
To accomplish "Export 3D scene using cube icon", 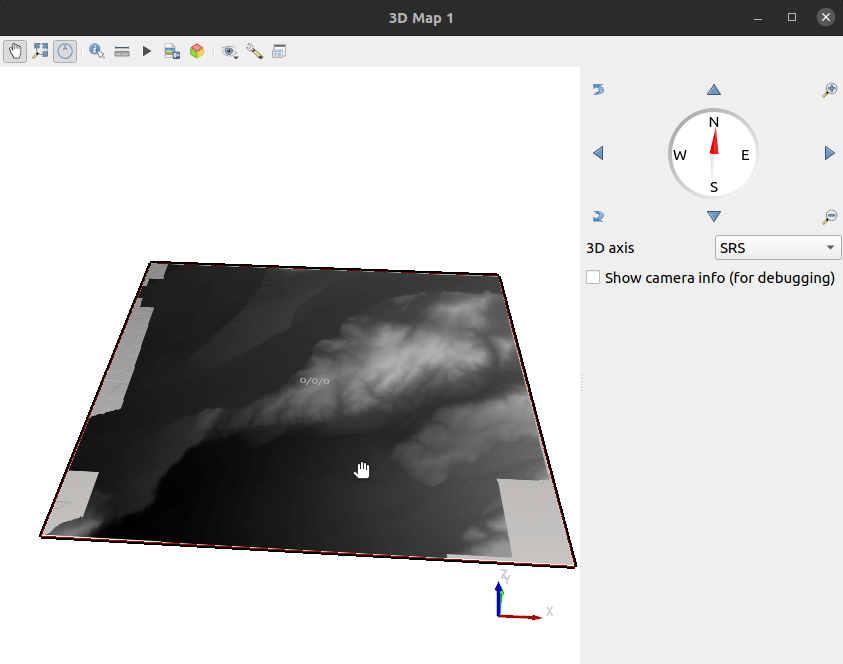I will pos(197,51).
